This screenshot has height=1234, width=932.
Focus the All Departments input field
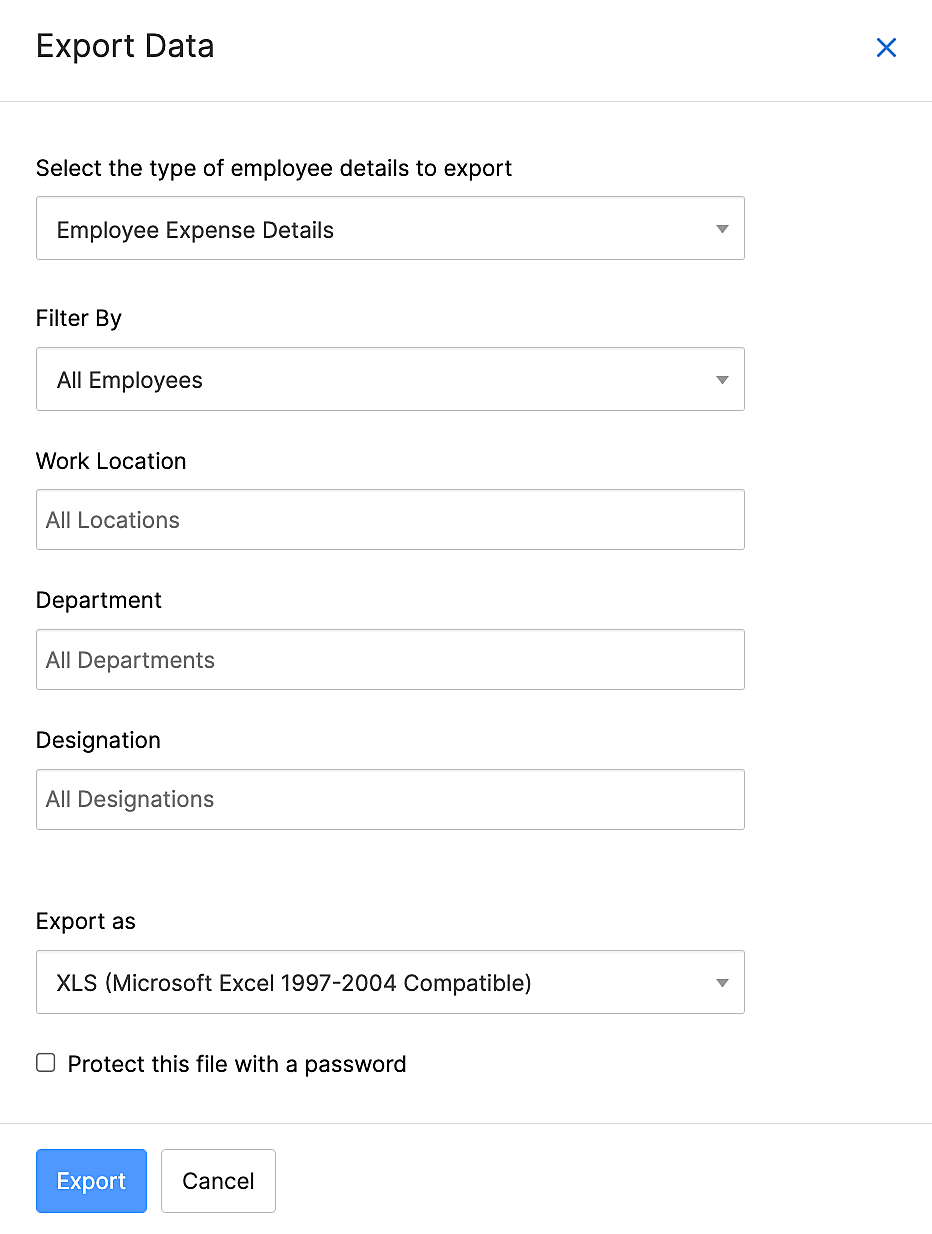[390, 659]
